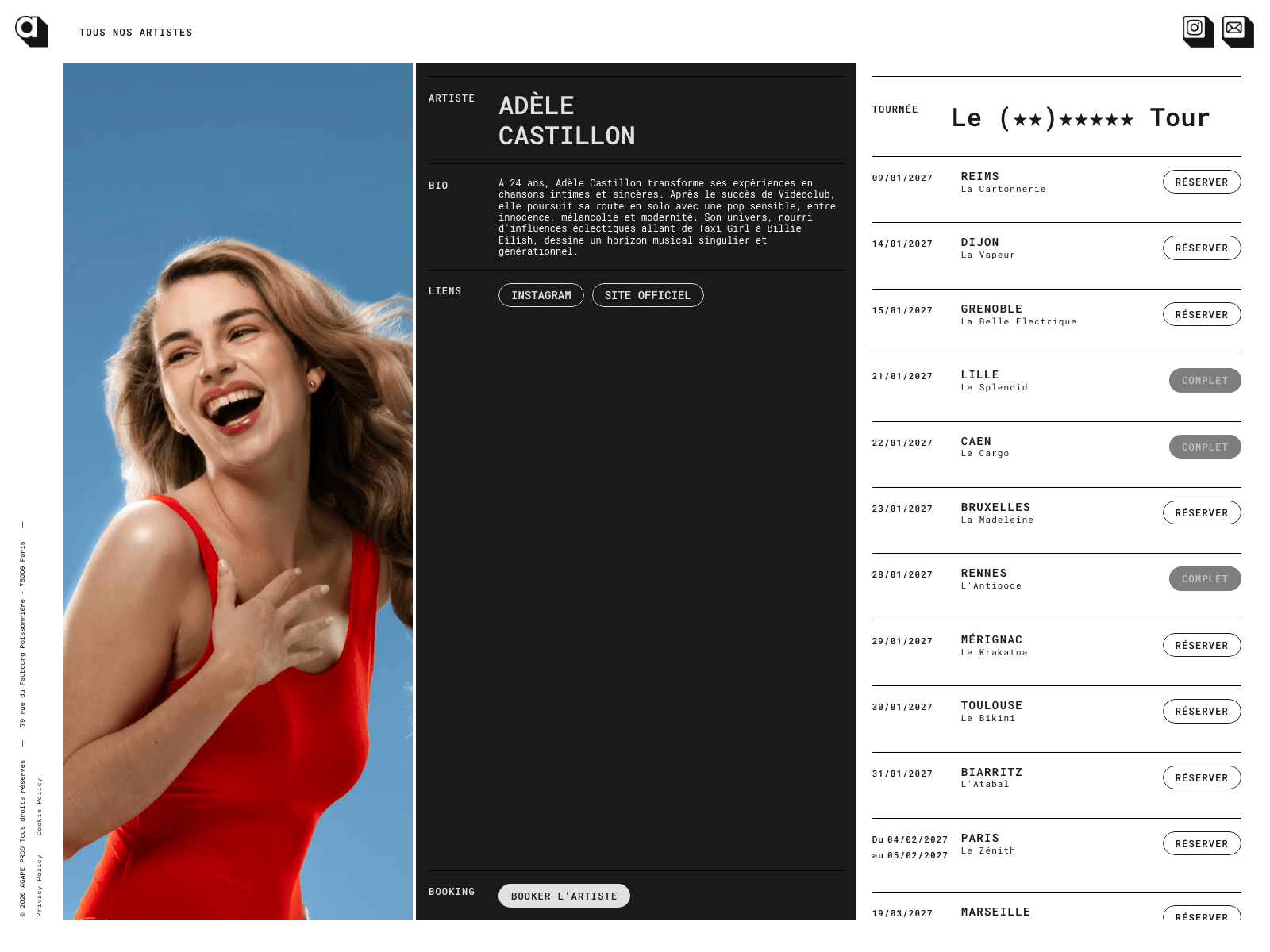Click Complet button for Rennes
Screen dimensions: 1270x952
coord(1205,578)
